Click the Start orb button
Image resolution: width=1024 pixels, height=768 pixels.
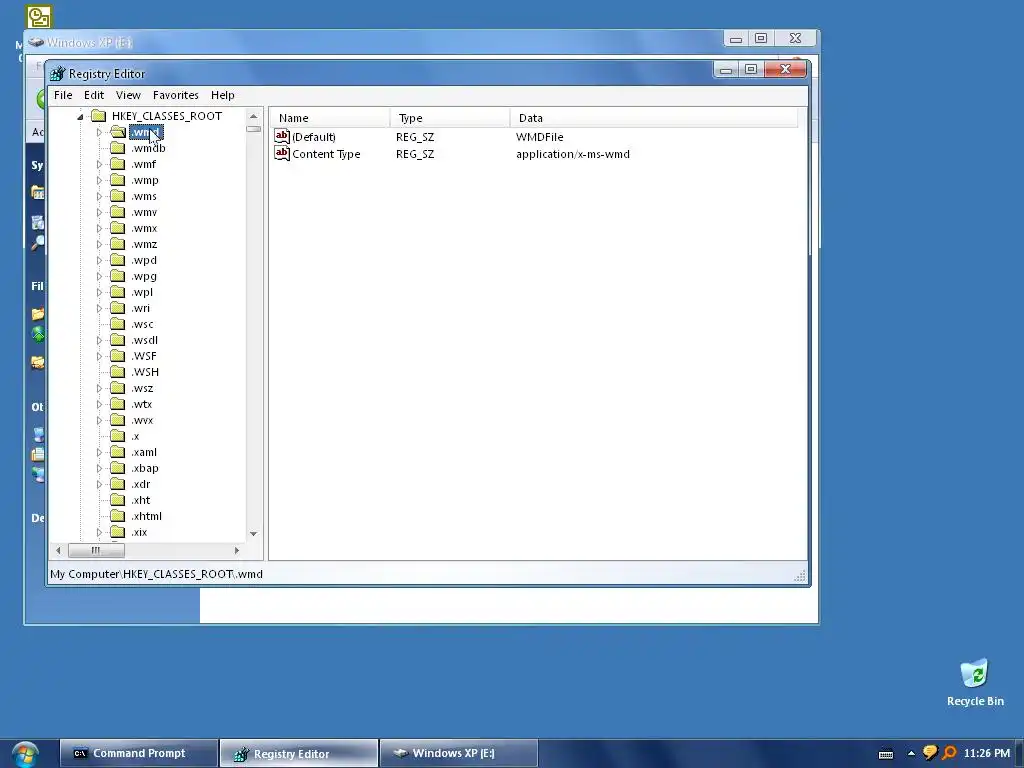pos(24,754)
